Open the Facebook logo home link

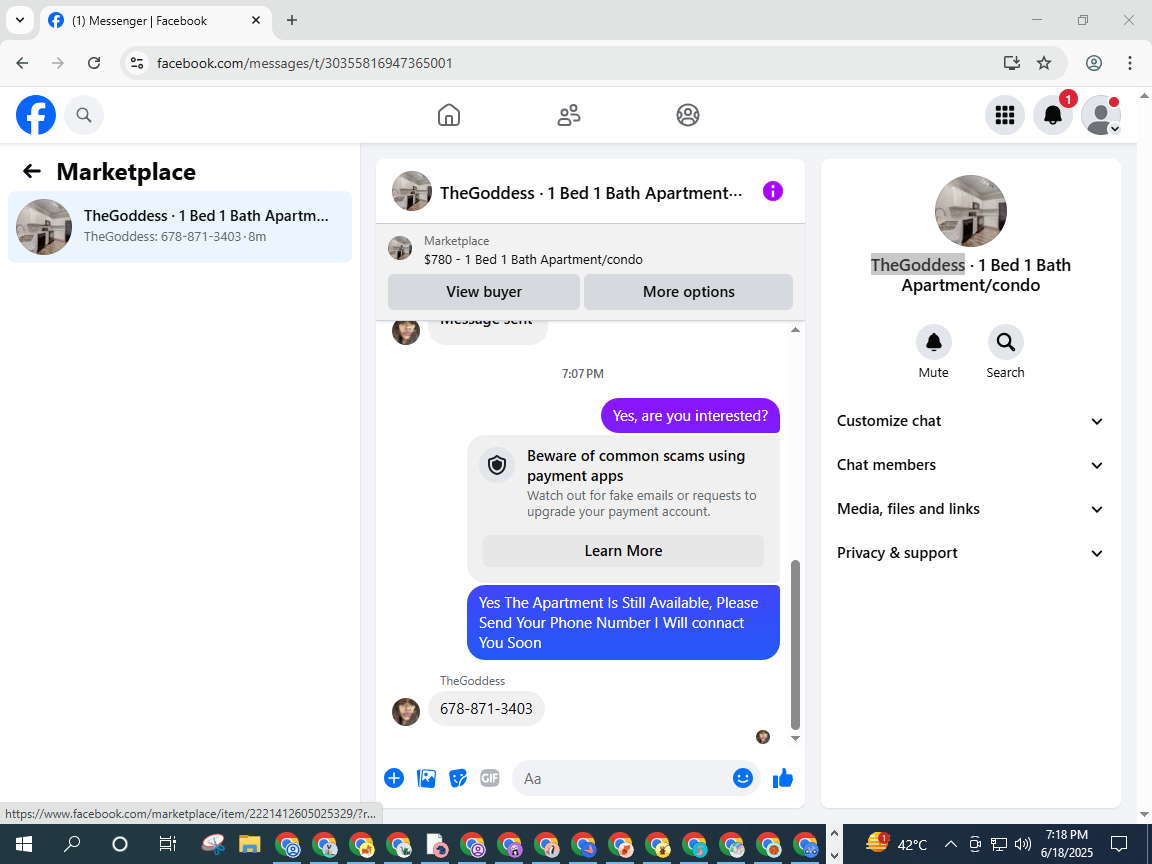pyautogui.click(x=36, y=115)
